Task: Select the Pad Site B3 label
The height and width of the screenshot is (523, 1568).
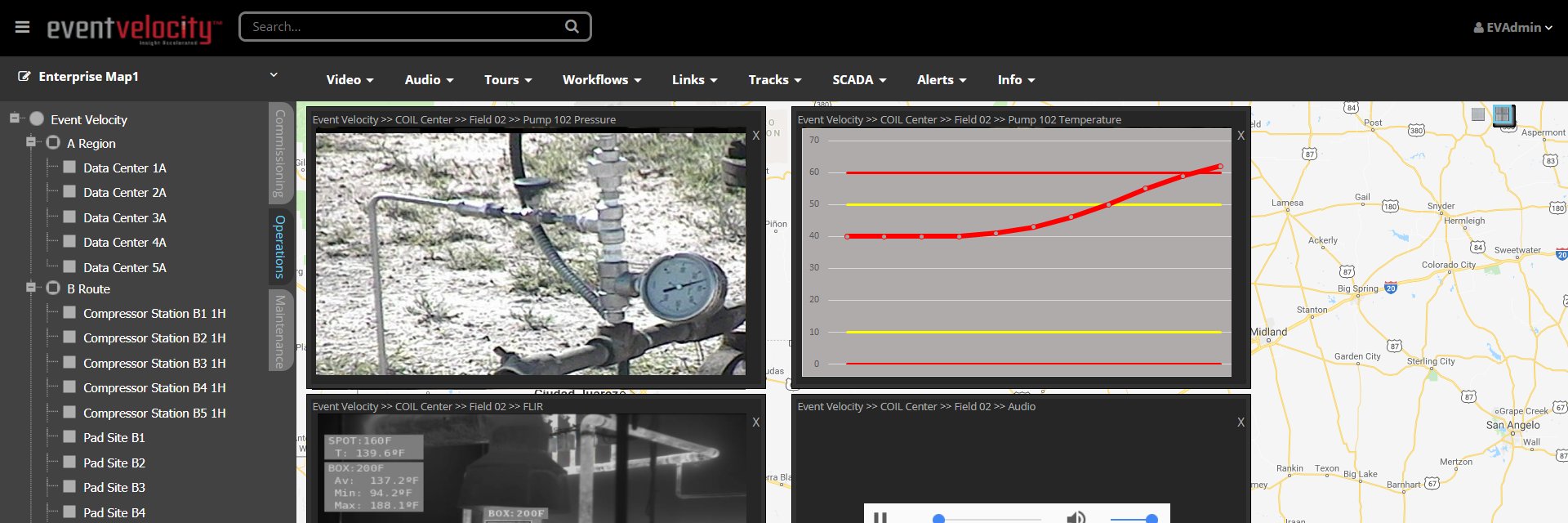Action: coord(114,487)
